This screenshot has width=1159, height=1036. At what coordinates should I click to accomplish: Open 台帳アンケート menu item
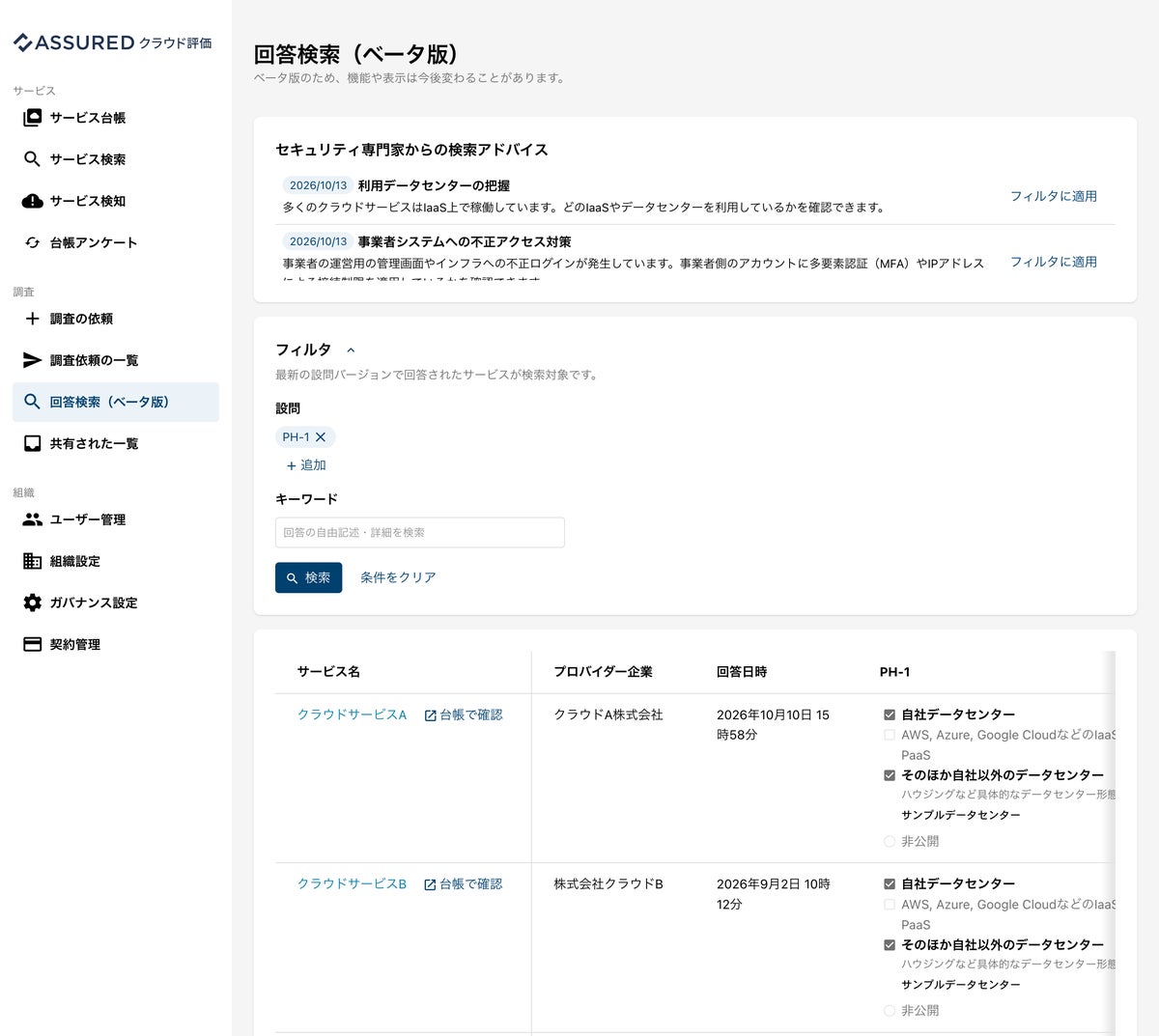tap(116, 242)
